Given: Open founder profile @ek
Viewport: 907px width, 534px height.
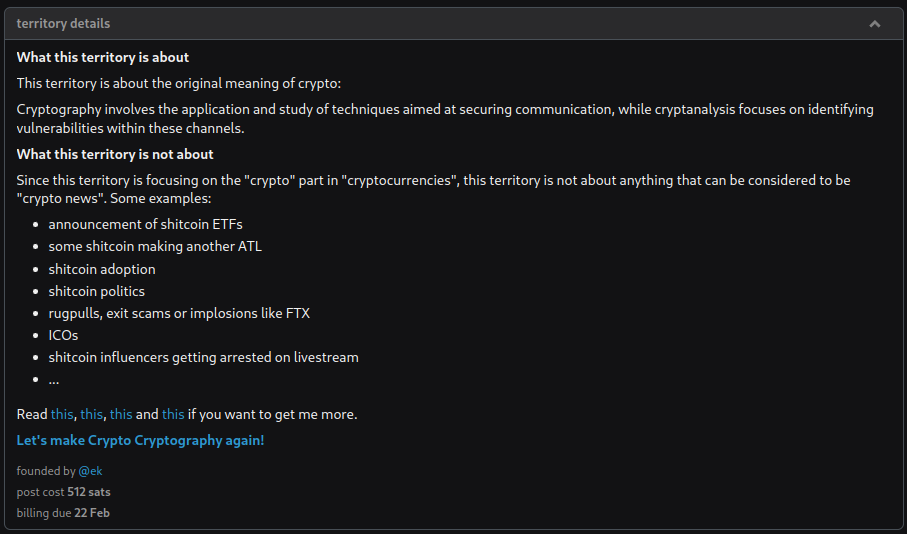Looking at the screenshot, I should click(91, 471).
